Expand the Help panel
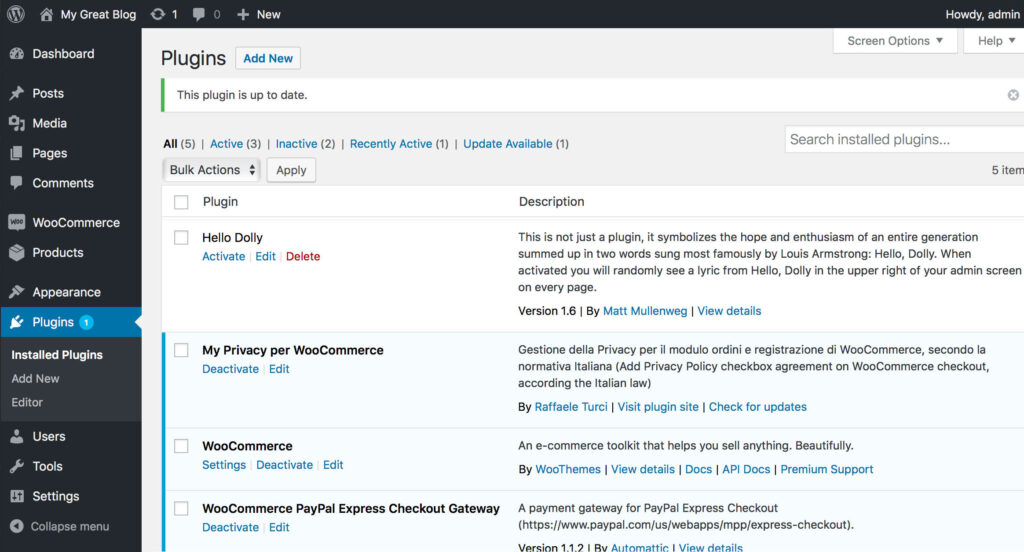 [995, 41]
